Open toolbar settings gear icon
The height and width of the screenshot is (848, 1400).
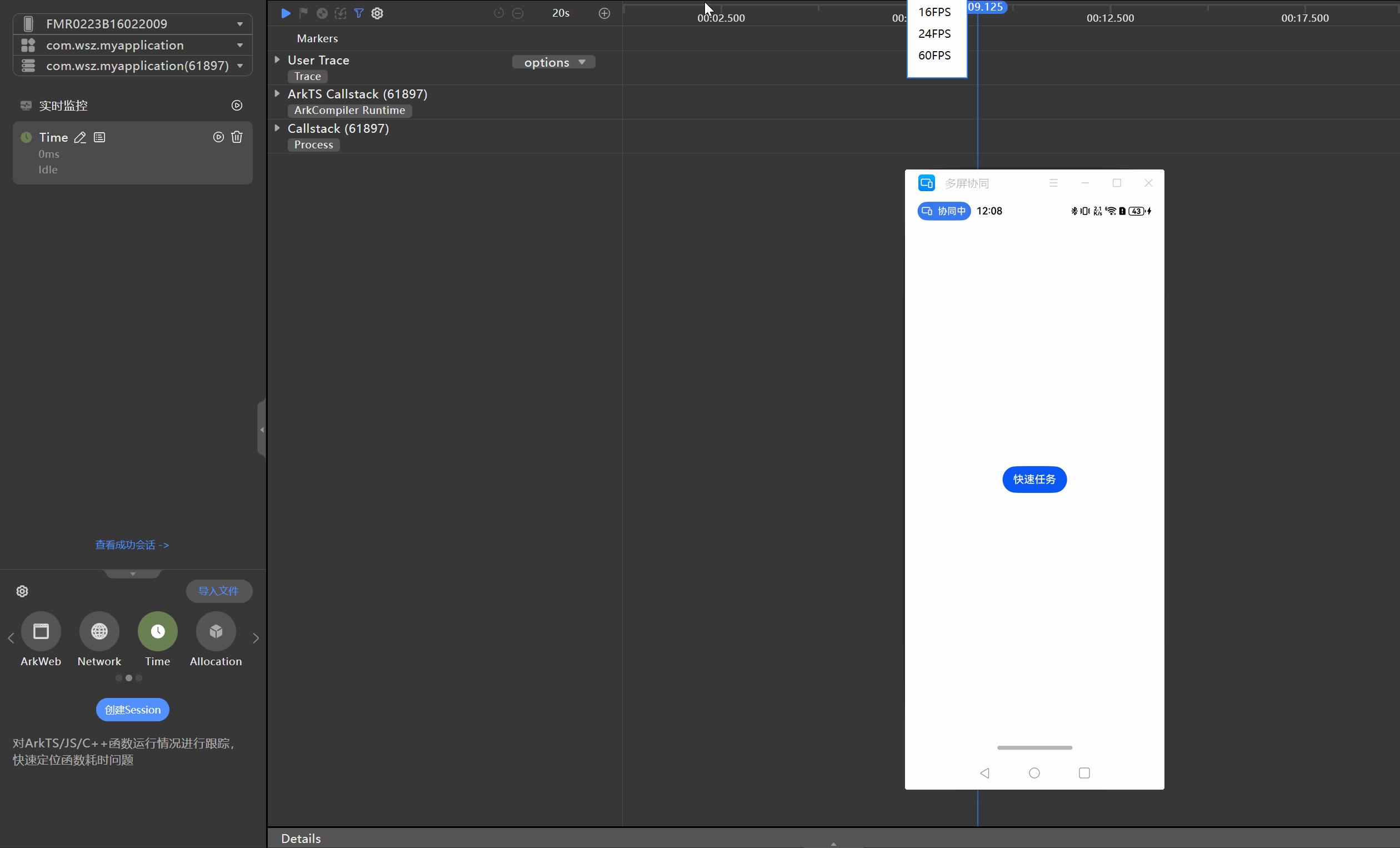[377, 13]
